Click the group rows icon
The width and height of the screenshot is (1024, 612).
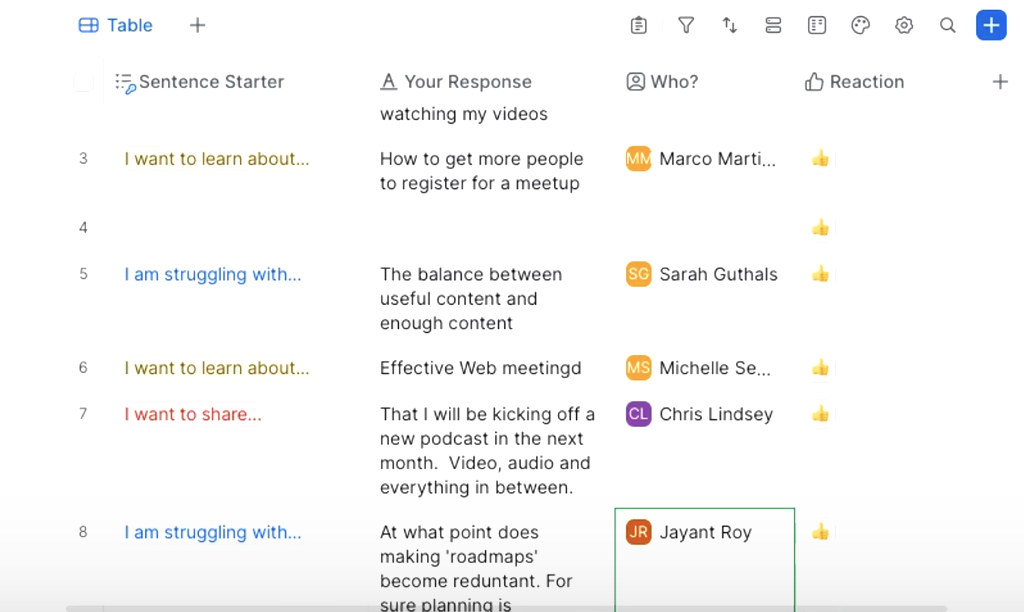[773, 26]
